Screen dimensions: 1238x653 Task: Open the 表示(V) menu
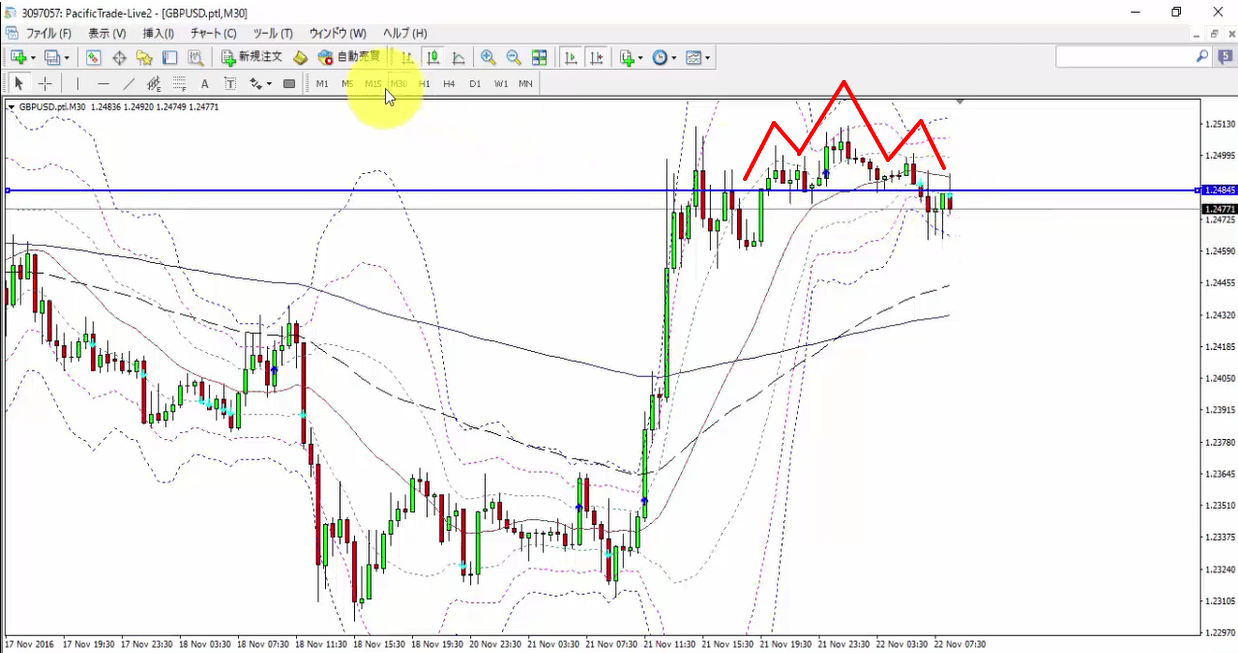(107, 34)
